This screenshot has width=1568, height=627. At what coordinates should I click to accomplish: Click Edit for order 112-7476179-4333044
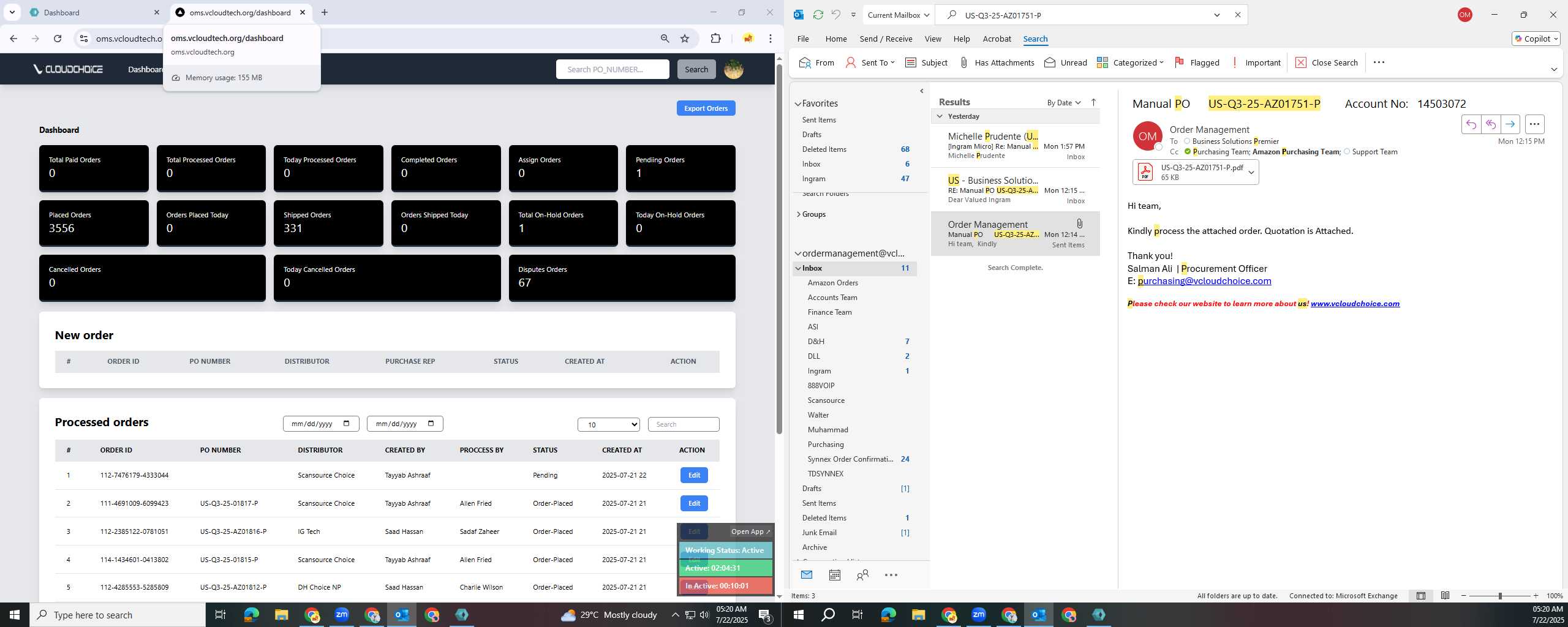pyautogui.click(x=694, y=475)
